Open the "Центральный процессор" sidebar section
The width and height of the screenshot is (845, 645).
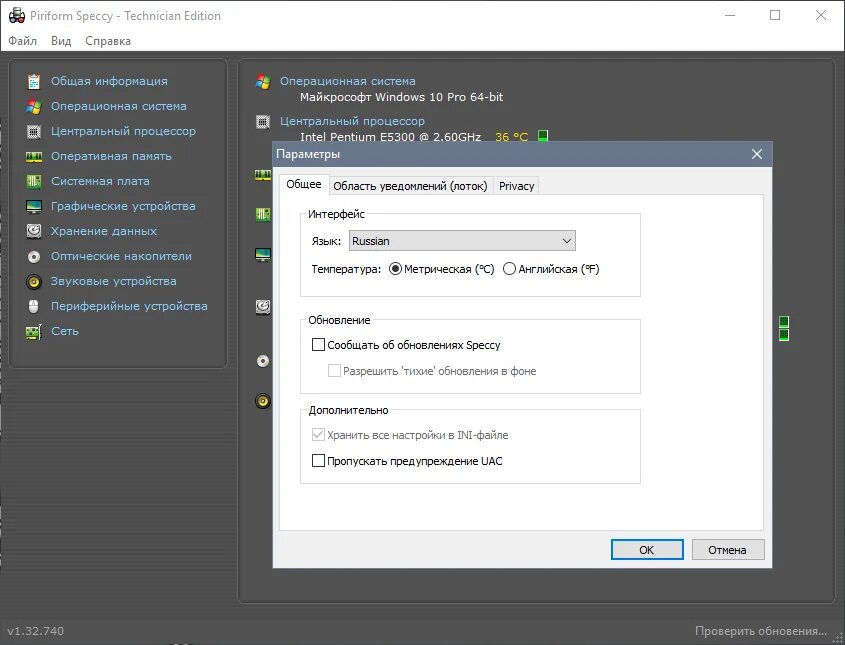(x=123, y=131)
